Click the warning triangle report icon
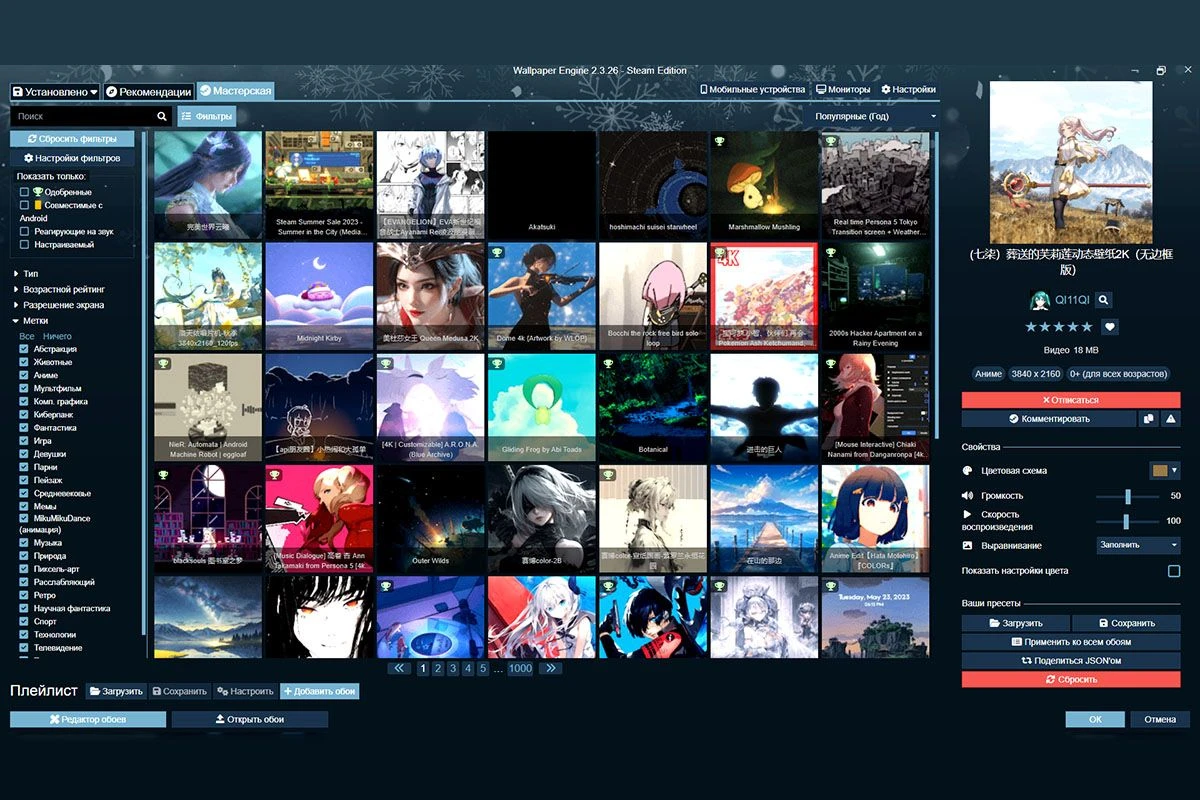1200x800 pixels. 1170,419
